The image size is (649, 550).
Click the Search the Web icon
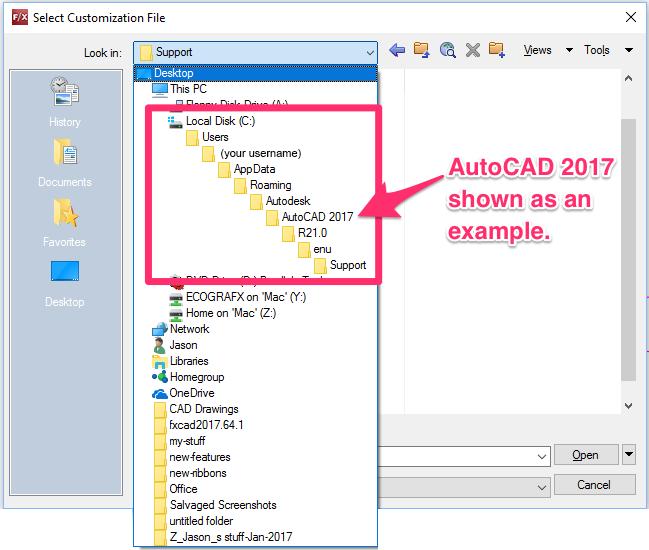tap(447, 50)
